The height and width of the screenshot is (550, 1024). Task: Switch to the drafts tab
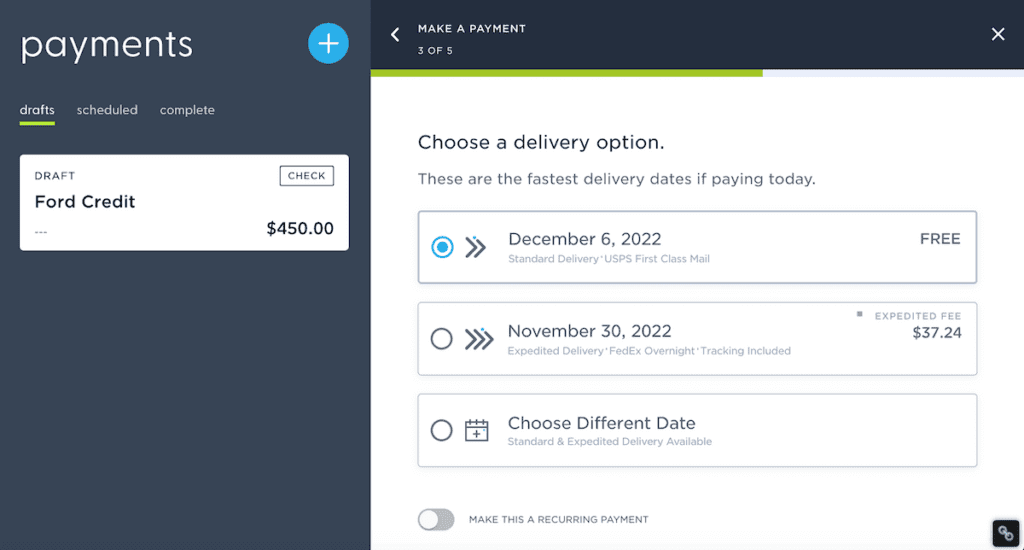pos(37,110)
